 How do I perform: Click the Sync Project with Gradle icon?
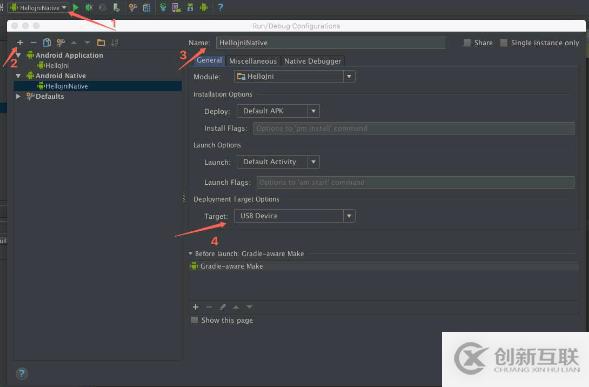[163, 7]
